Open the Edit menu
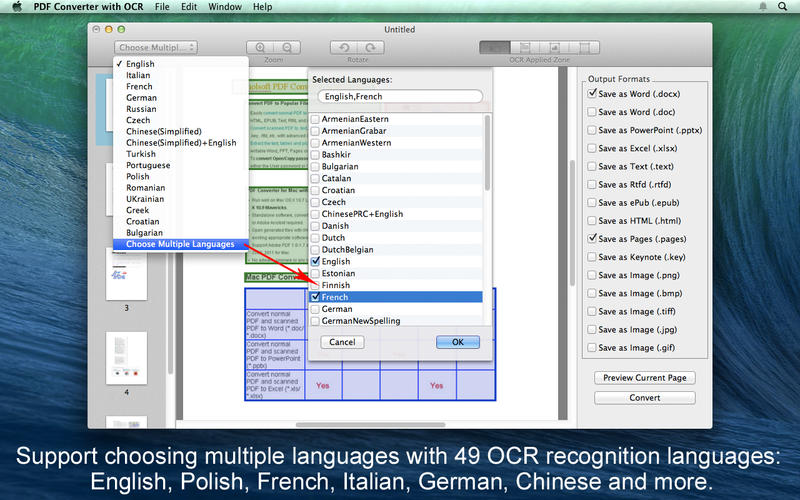The height and width of the screenshot is (500, 800). (189, 7)
